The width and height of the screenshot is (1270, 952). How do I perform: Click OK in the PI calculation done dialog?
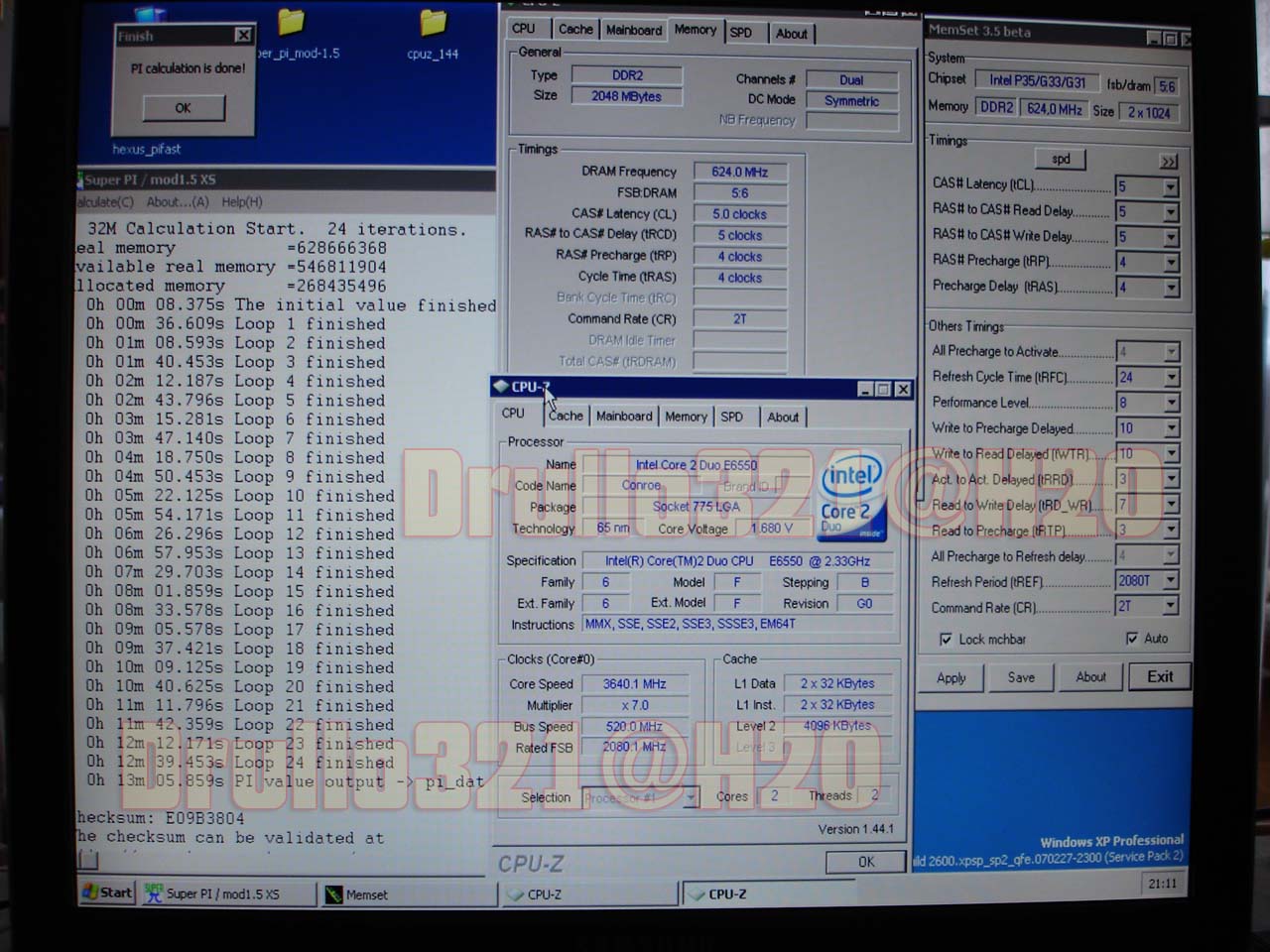[184, 107]
